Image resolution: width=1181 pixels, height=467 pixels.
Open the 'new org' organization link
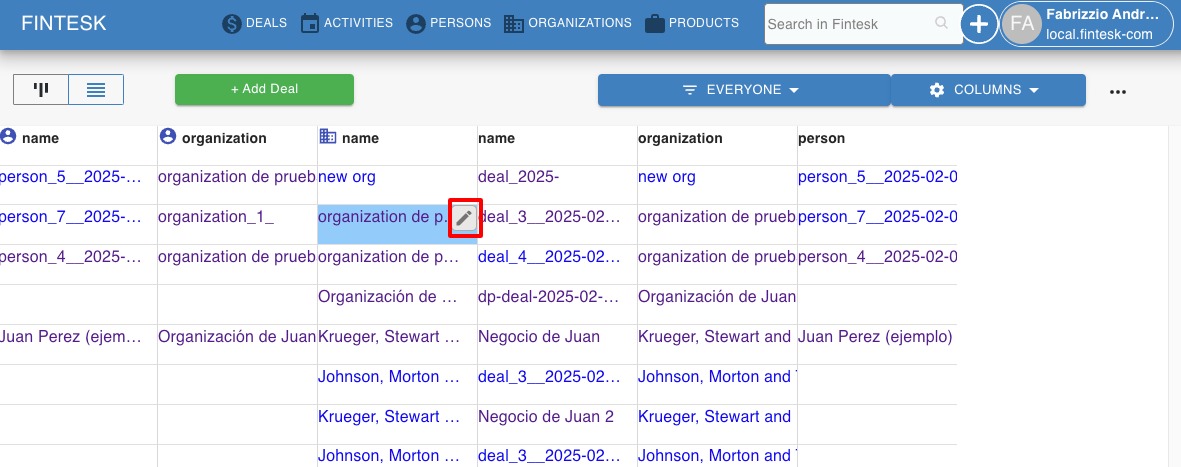pyautogui.click(x=347, y=177)
